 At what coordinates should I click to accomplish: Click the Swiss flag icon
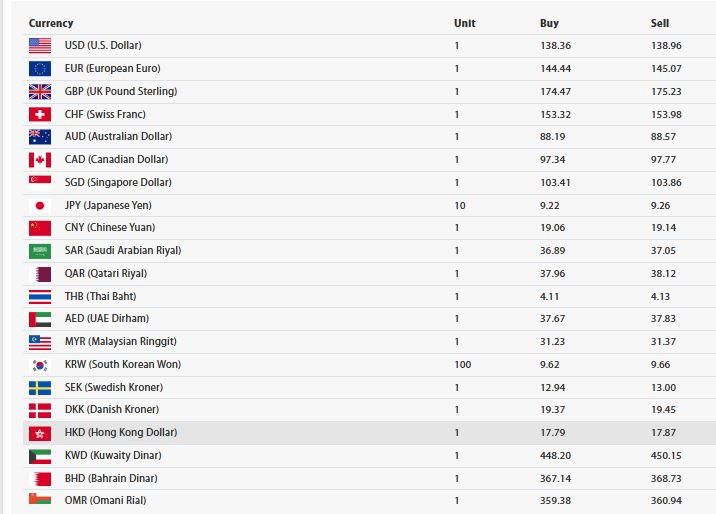point(40,114)
